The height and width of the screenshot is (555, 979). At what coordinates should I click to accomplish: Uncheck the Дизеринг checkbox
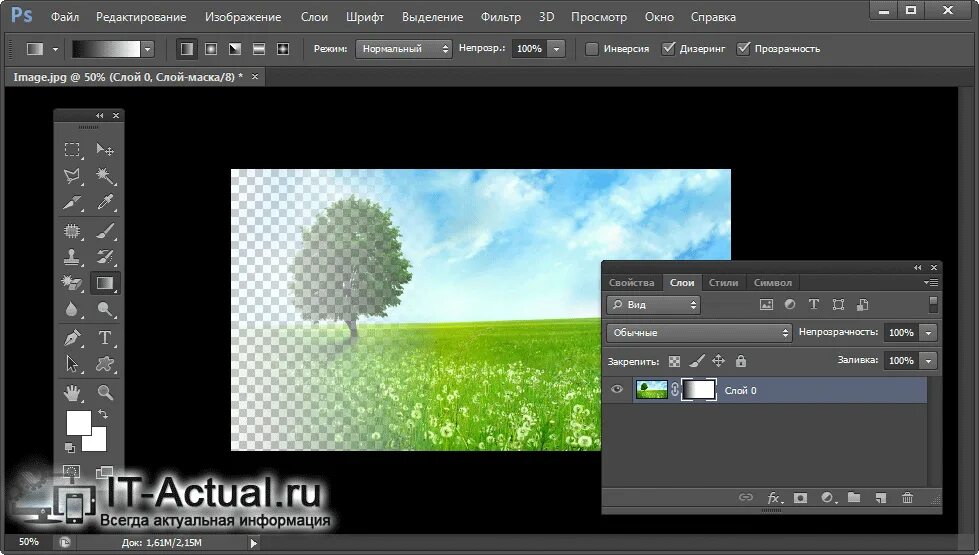(x=668, y=49)
